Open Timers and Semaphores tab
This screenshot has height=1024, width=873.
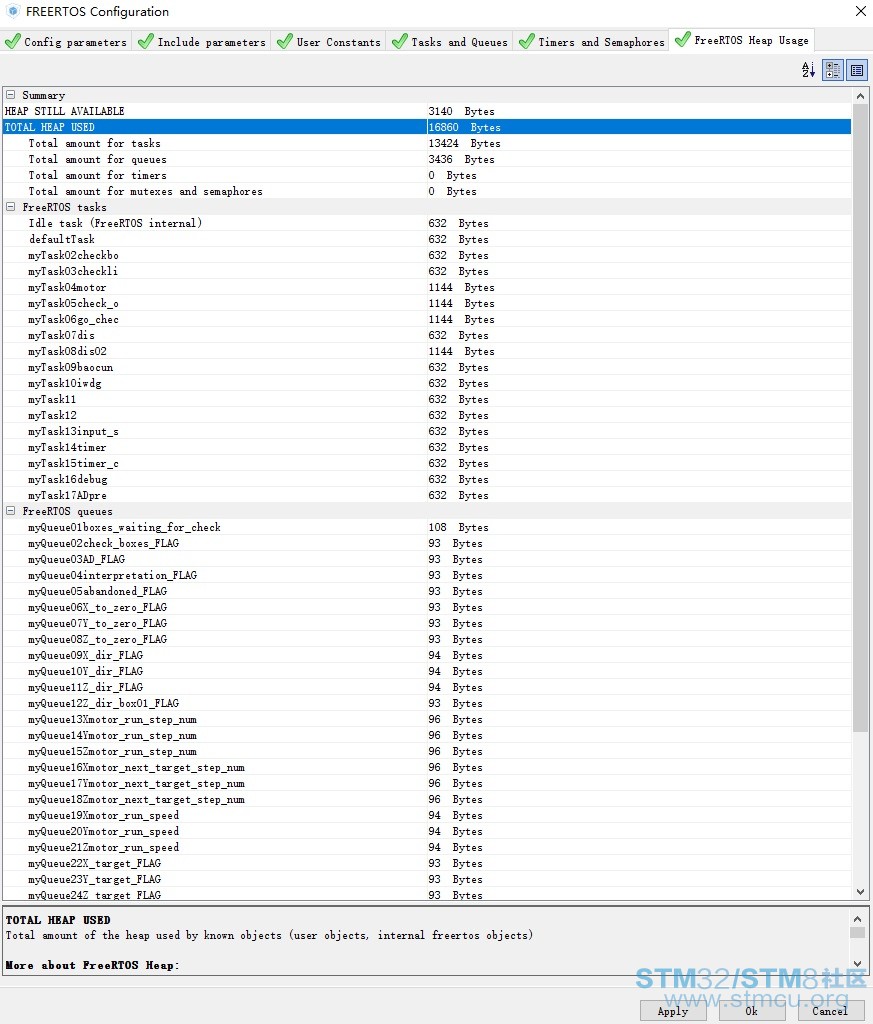(x=592, y=42)
